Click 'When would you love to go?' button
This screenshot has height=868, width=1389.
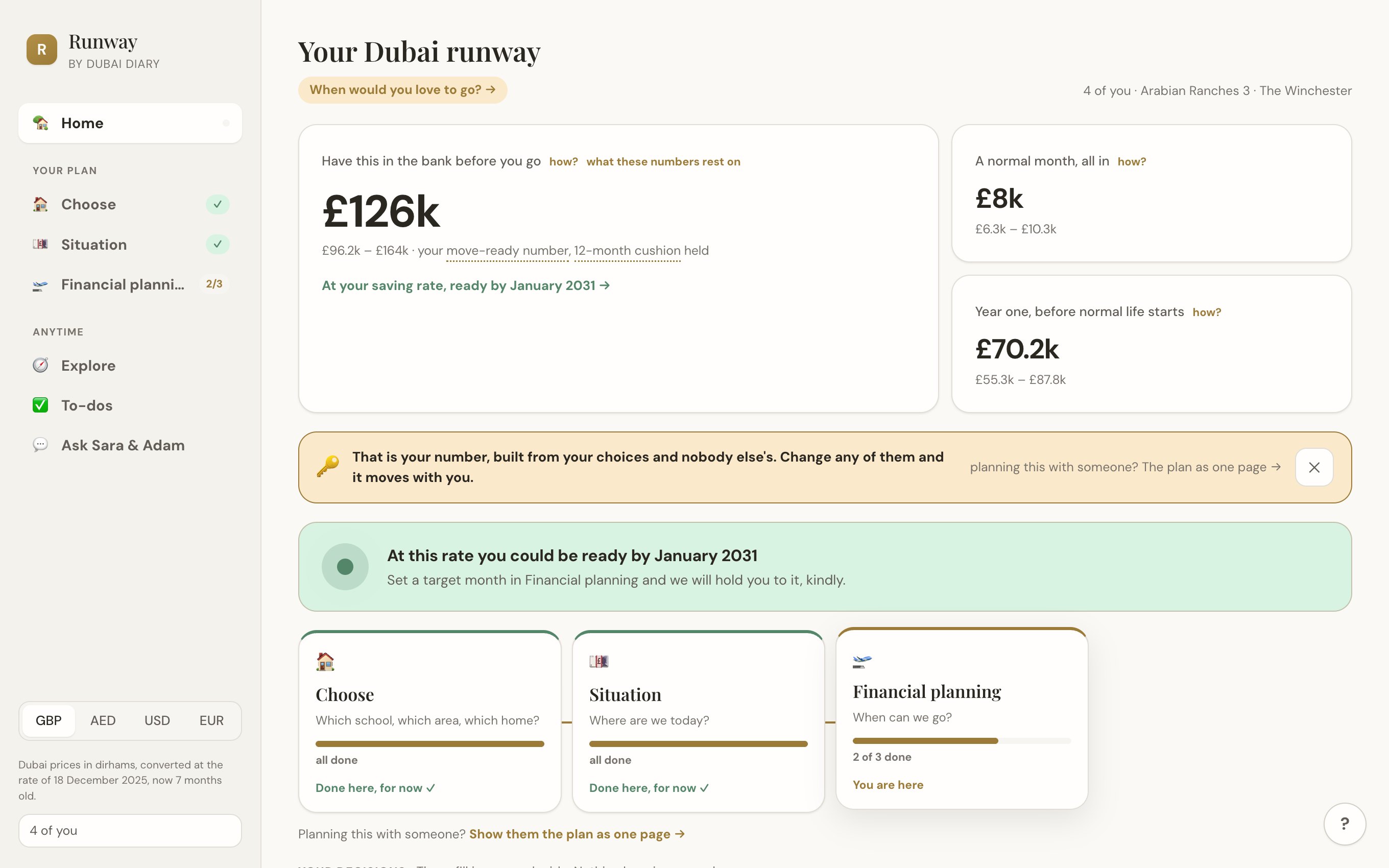(x=402, y=90)
